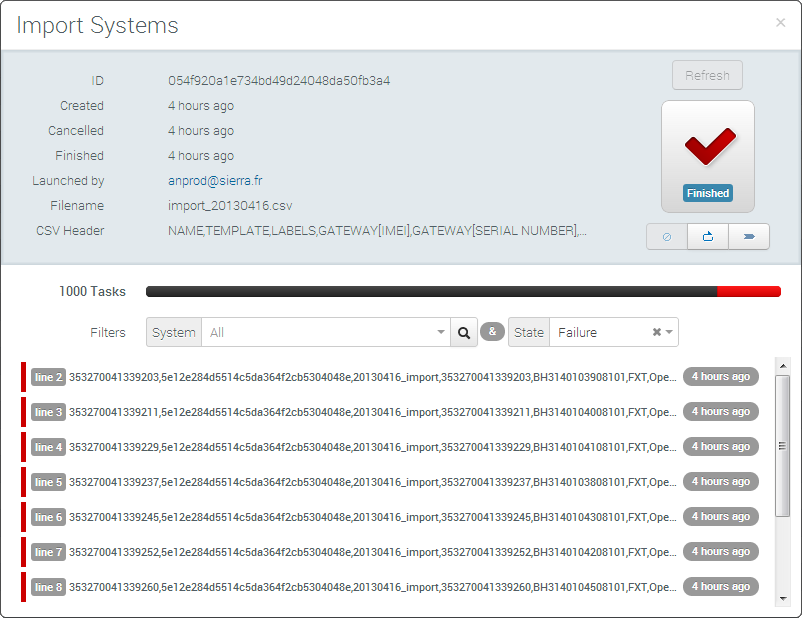Open the anprod@sierra.fr launcher link
This screenshot has height=618, width=802.
tap(216, 181)
